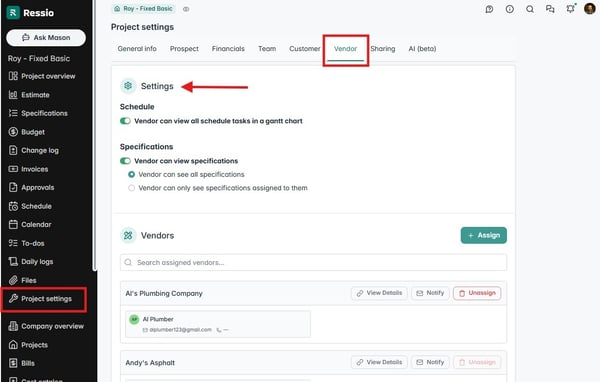The height and width of the screenshot is (382, 600).
Task: Open Daily logs sidebar item
Action: (31, 262)
